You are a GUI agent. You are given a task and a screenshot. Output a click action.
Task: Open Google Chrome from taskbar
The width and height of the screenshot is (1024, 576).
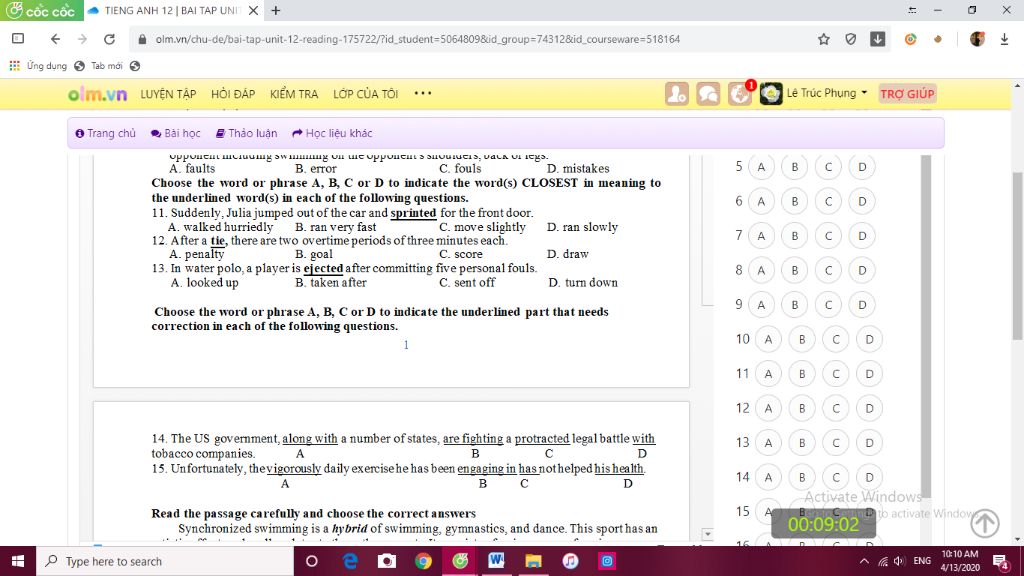pos(423,561)
